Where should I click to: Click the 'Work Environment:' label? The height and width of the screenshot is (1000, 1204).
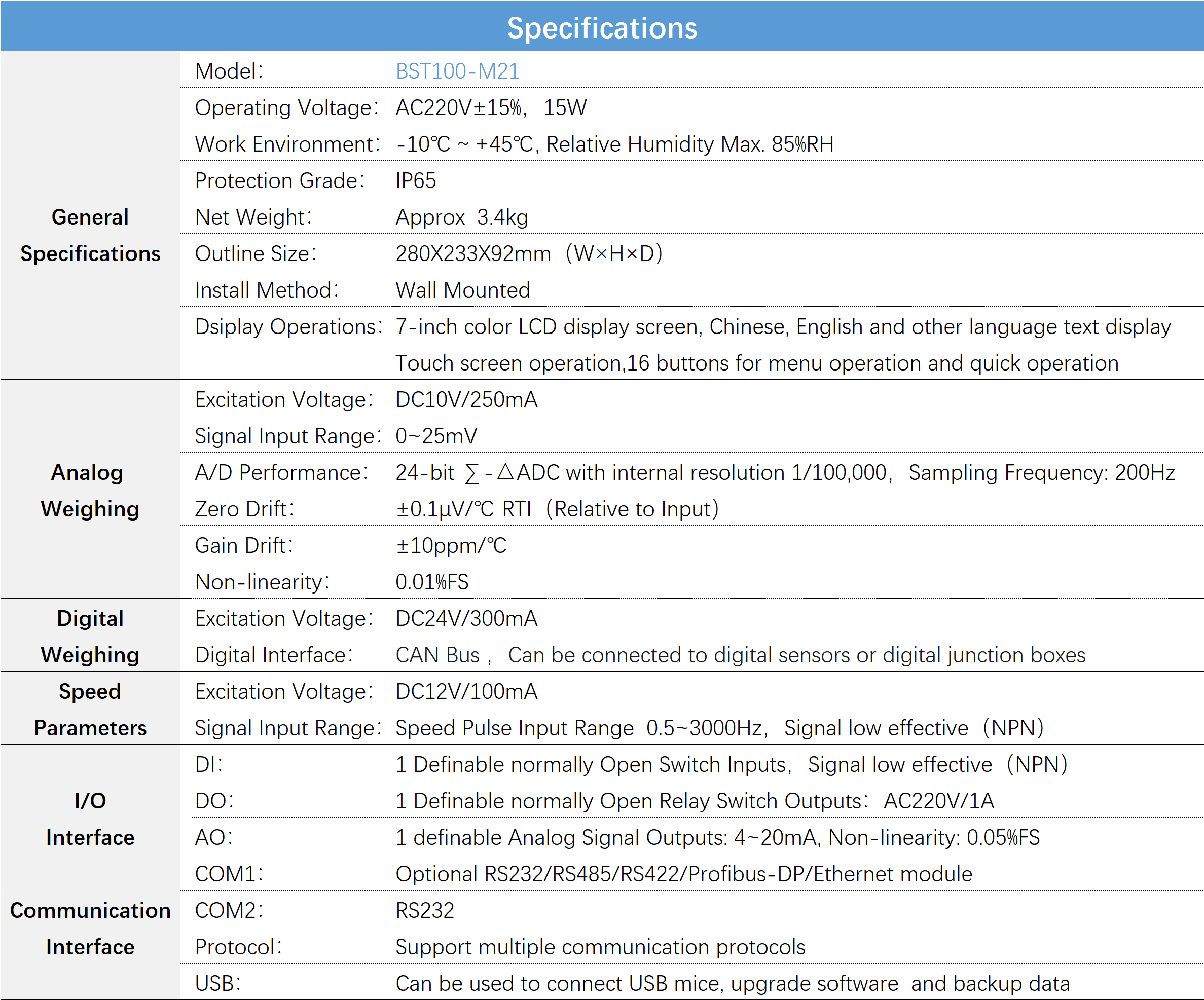[x=287, y=144]
